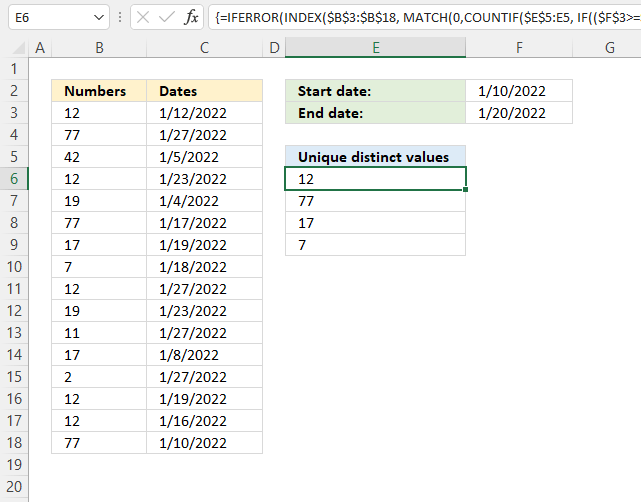
Task: Click date cell 1/4/2022
Action: (x=204, y=201)
